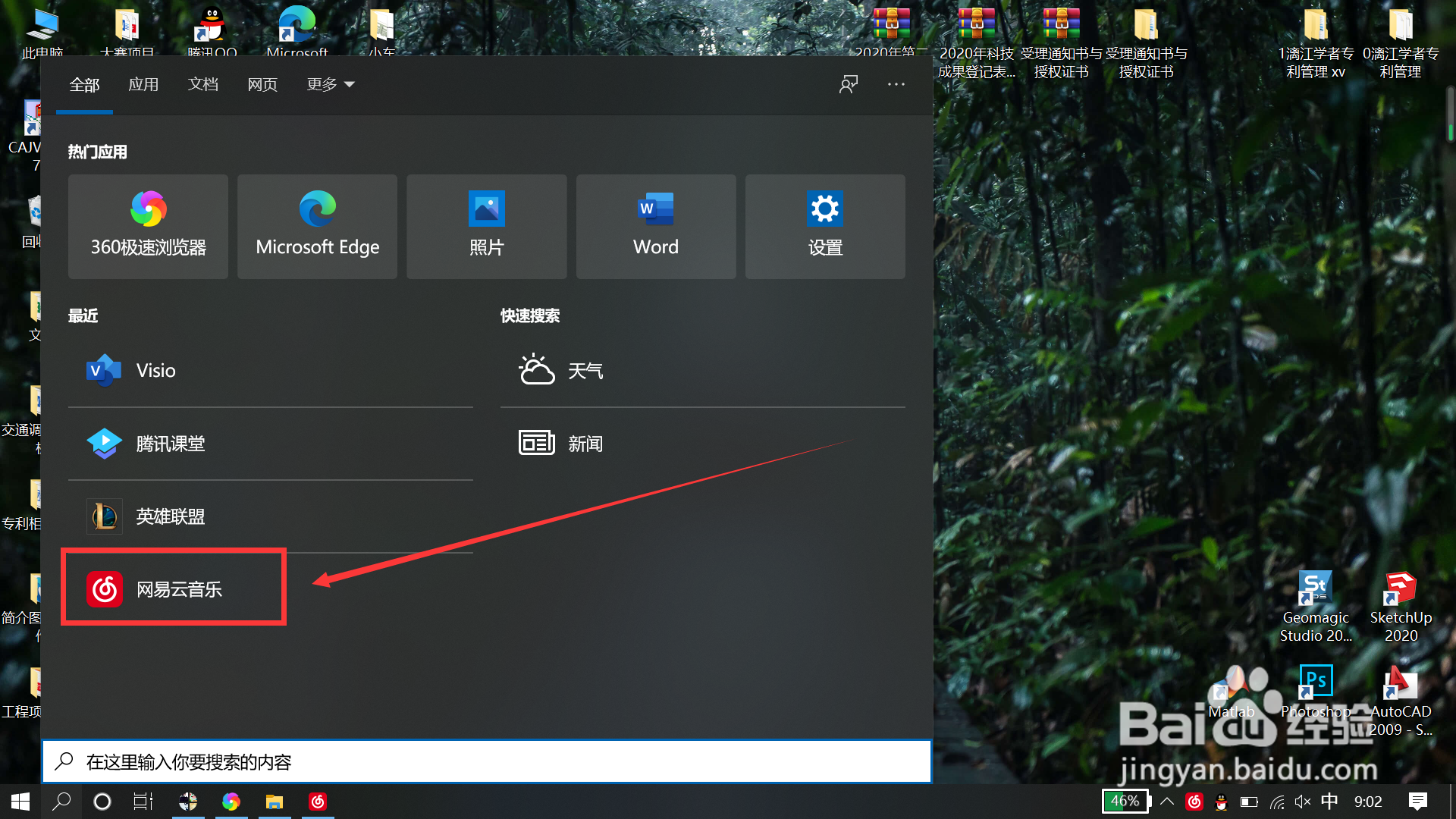Open NetEase Cloud Music from the taskbar

[317, 802]
